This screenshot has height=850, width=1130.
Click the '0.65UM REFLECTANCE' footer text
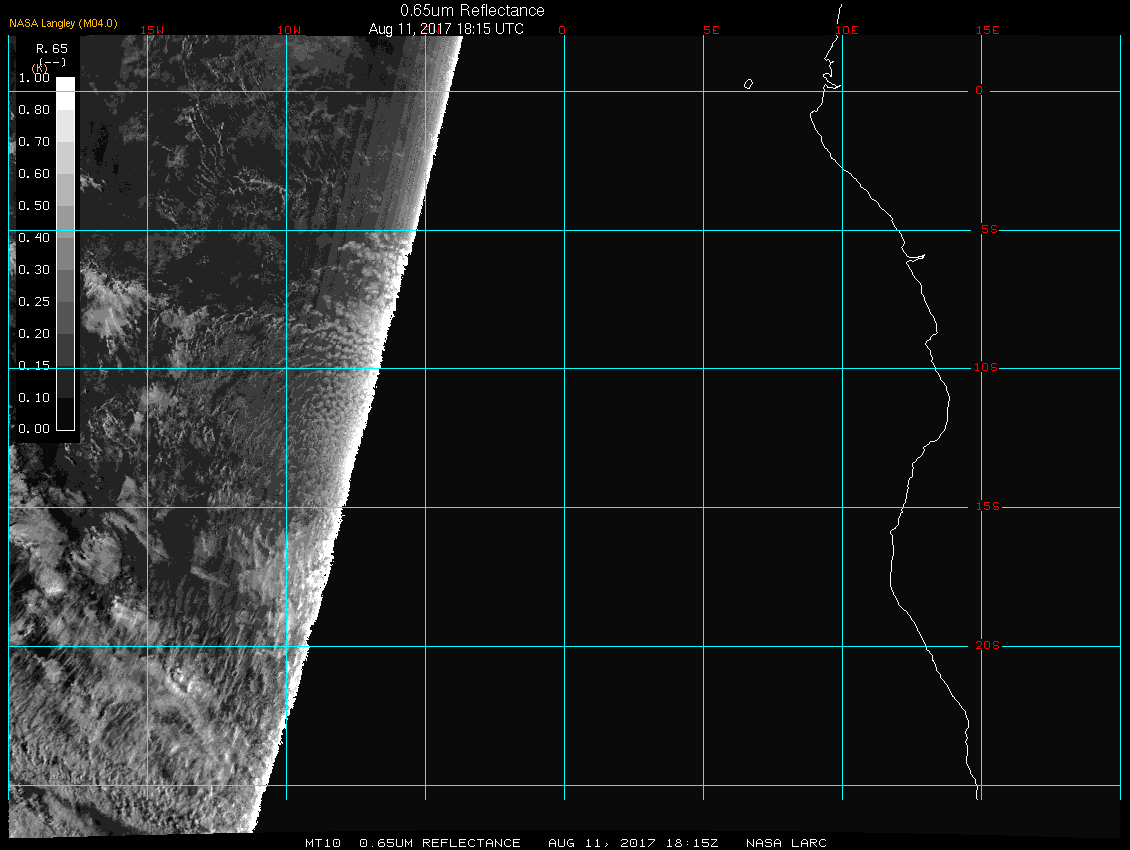pyautogui.click(x=440, y=843)
